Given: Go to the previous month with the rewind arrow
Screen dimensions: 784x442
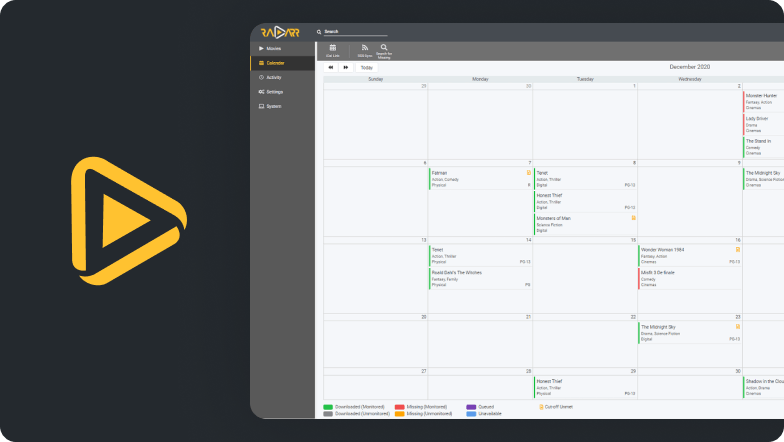Looking at the screenshot, I should (331, 67).
